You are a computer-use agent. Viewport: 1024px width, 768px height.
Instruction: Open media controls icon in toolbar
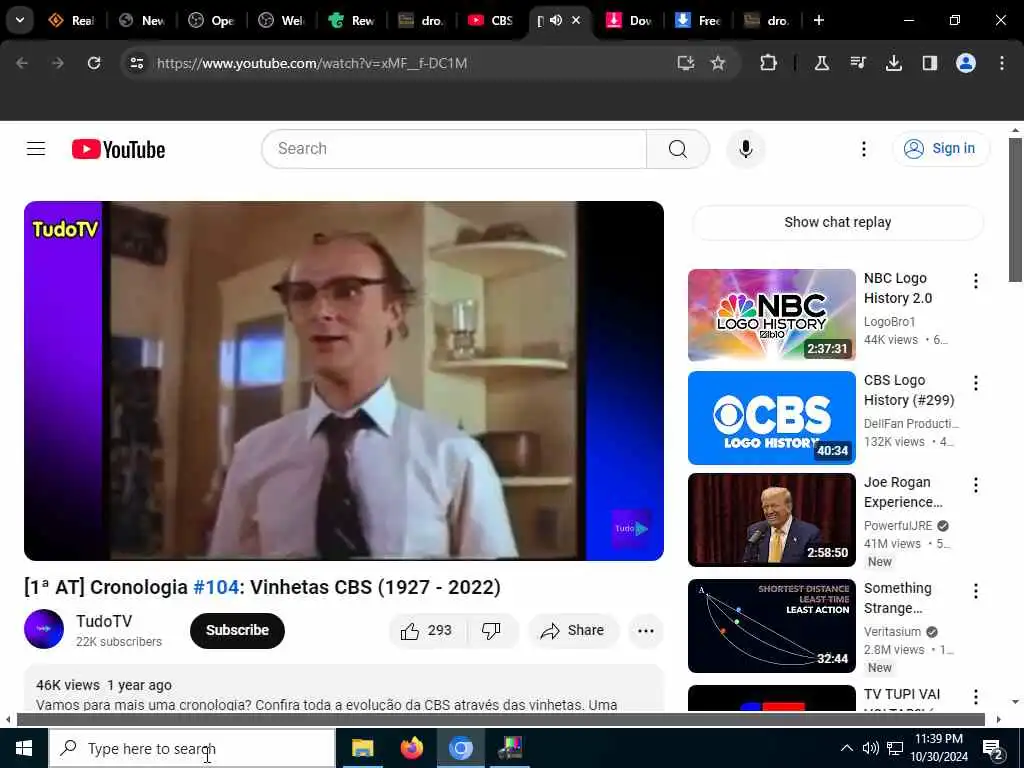coord(858,63)
